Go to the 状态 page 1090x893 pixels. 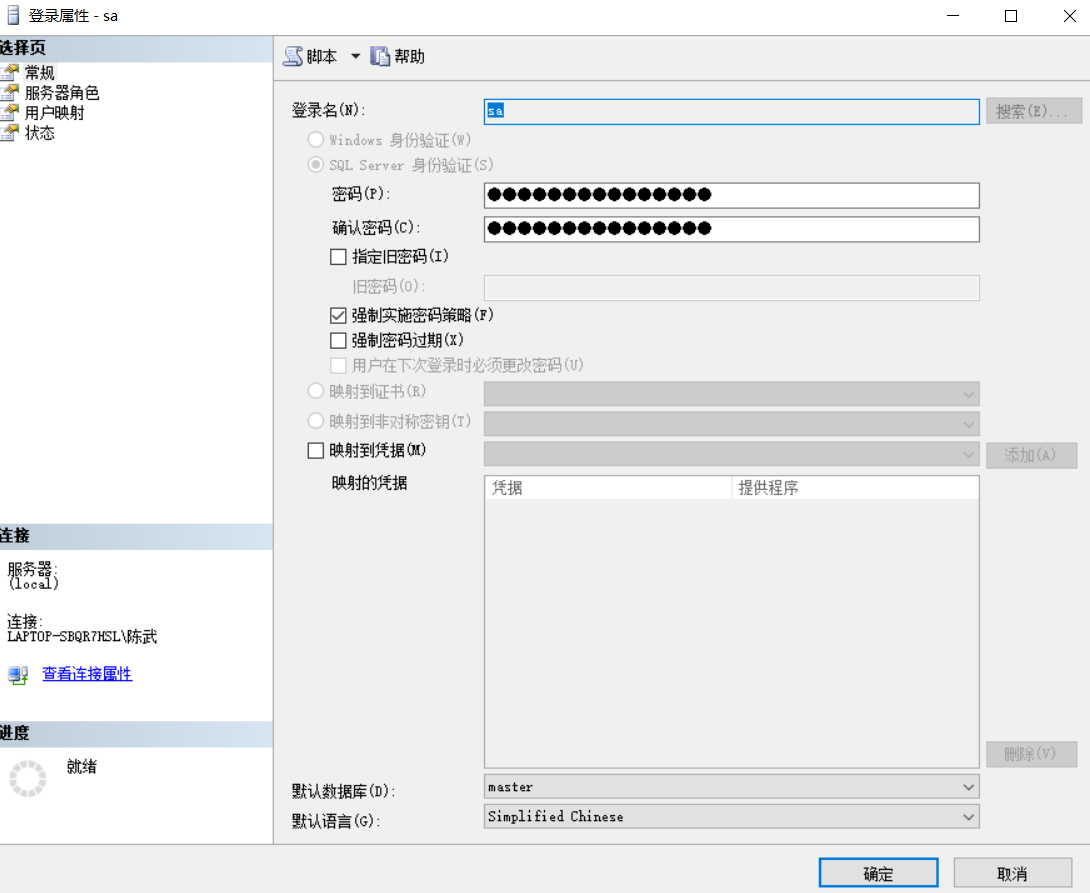[40, 133]
